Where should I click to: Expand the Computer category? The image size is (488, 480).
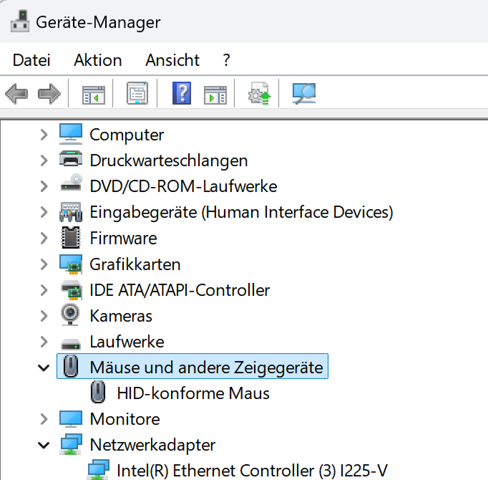tap(44, 135)
